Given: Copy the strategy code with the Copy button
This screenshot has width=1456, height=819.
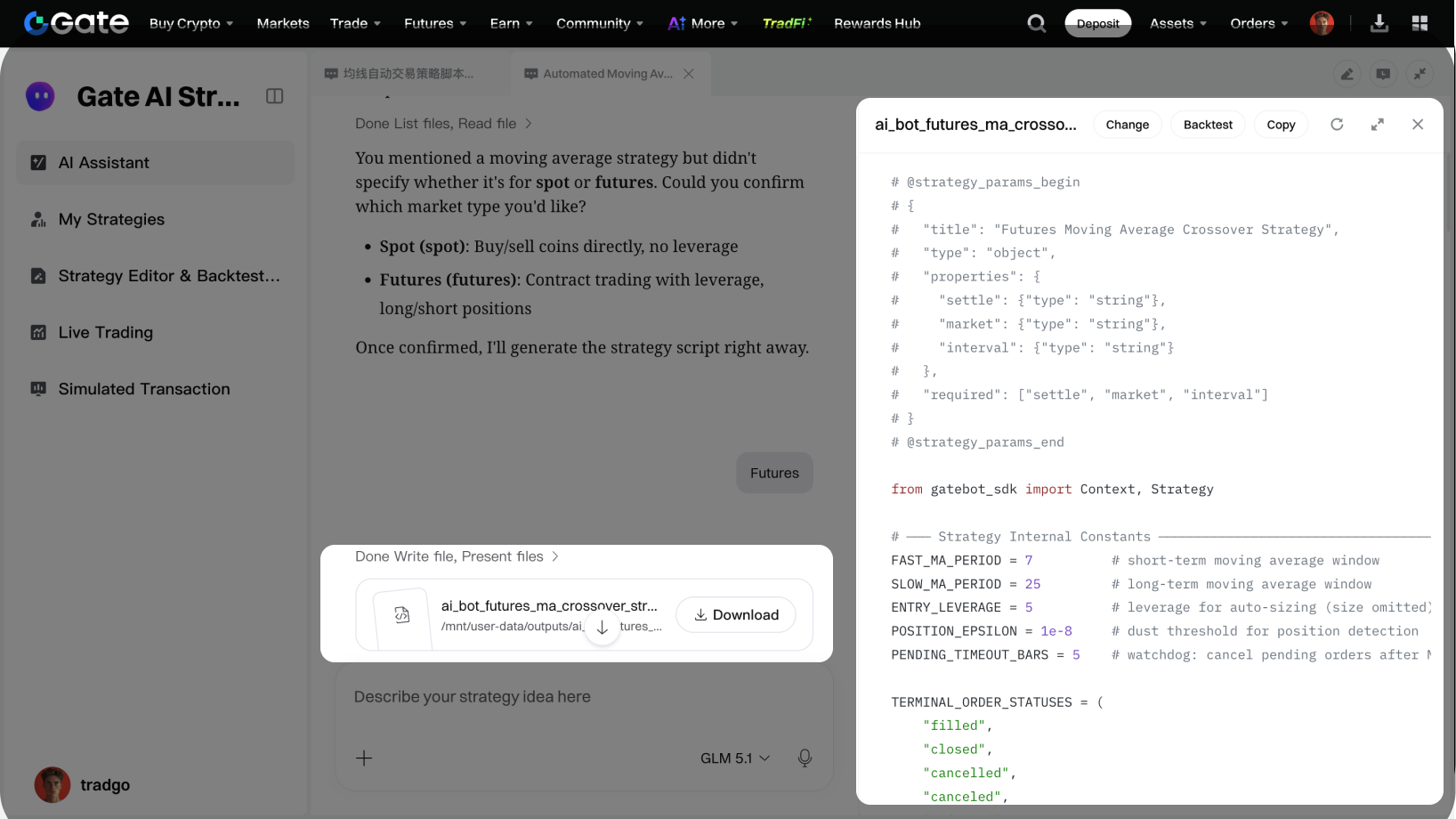Looking at the screenshot, I should point(1281,125).
